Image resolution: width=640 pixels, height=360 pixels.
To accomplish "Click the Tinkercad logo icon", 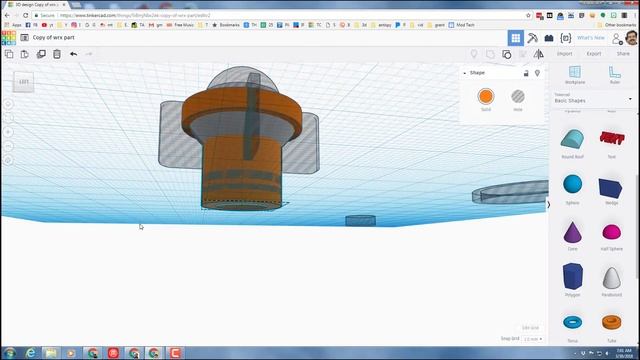I will pos(9,38).
